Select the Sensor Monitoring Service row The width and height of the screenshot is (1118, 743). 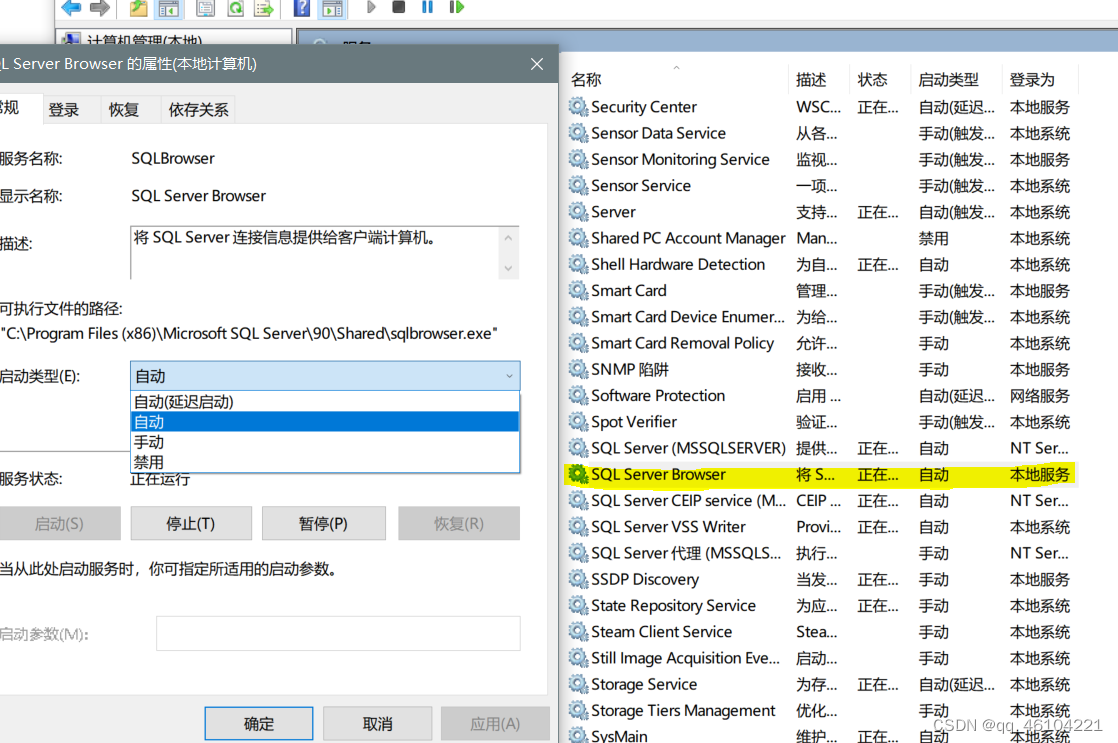[821, 160]
